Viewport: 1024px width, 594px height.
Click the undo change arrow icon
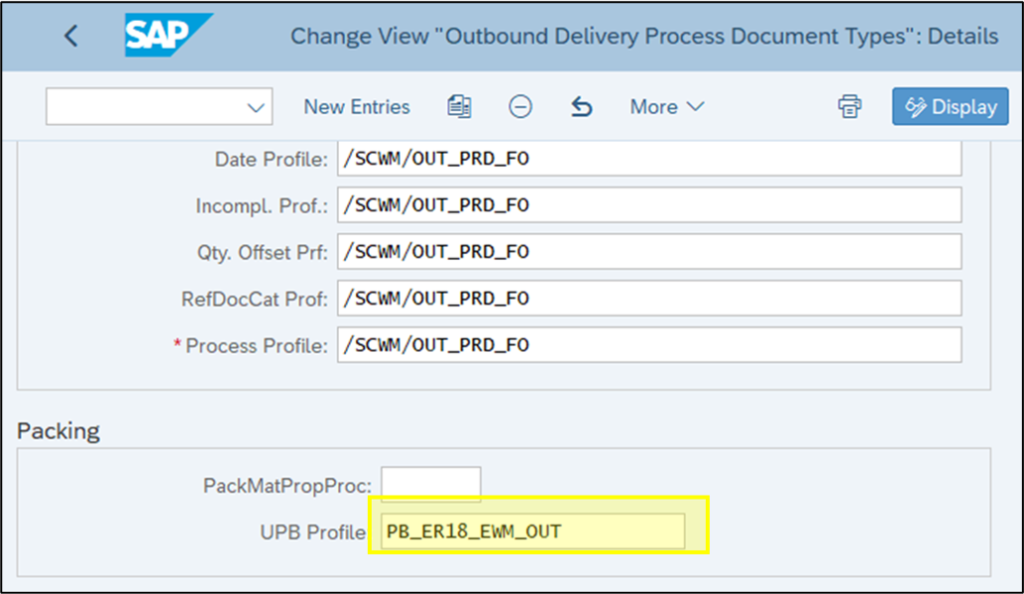pos(581,106)
